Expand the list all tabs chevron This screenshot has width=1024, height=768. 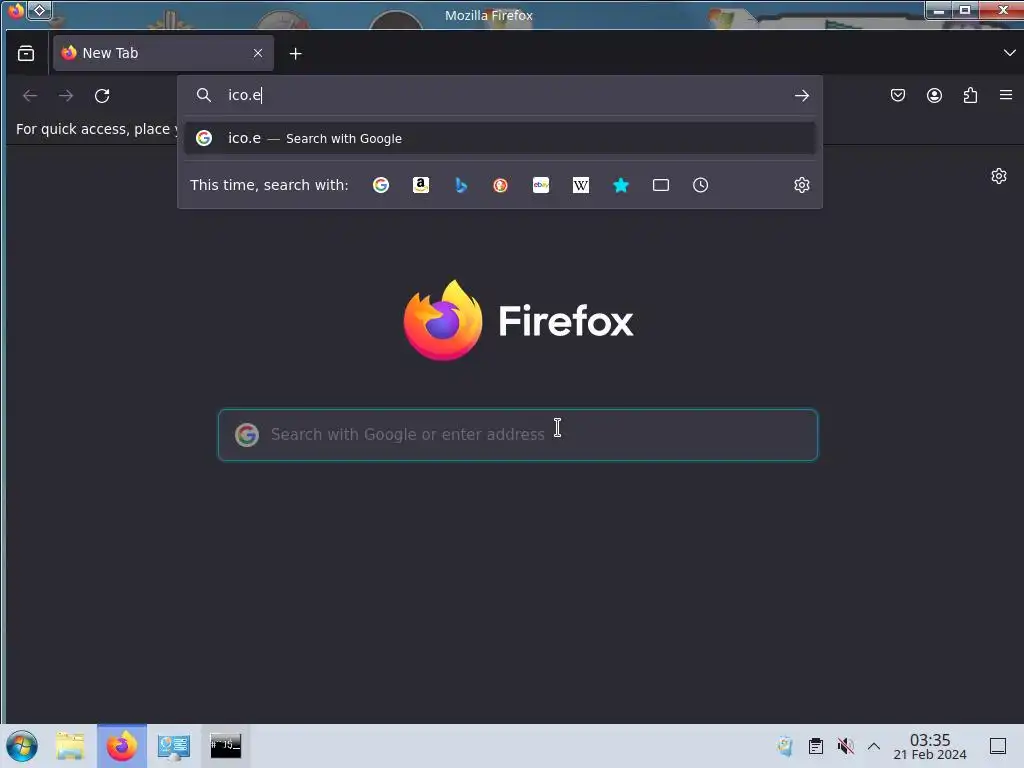1009,53
